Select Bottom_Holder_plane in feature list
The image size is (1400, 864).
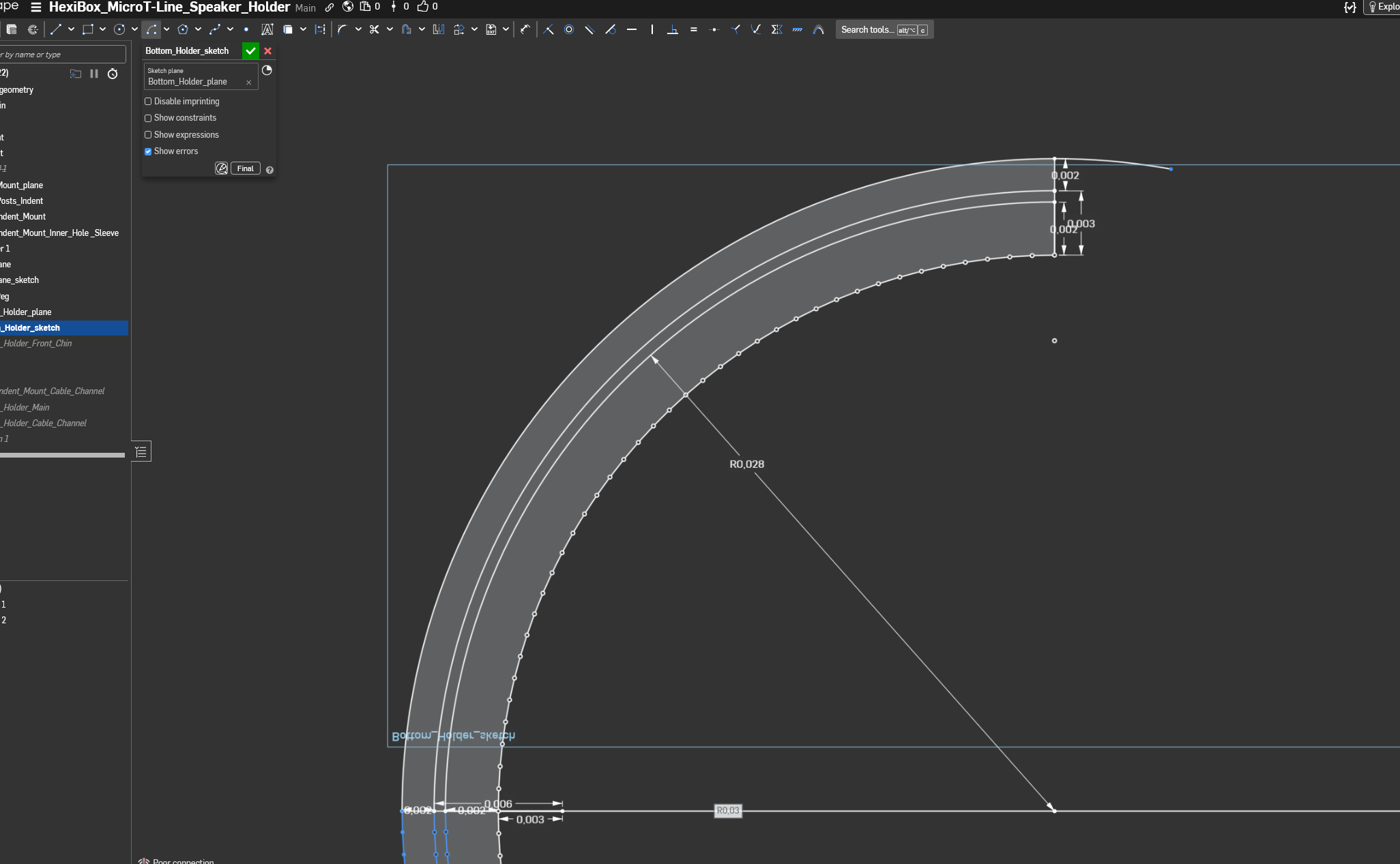click(x=27, y=312)
